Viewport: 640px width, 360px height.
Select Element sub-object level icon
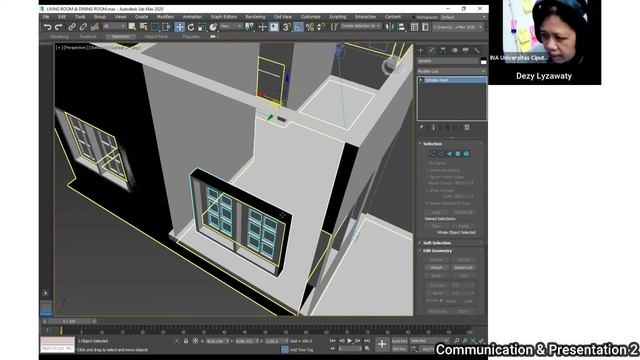[x=466, y=154]
